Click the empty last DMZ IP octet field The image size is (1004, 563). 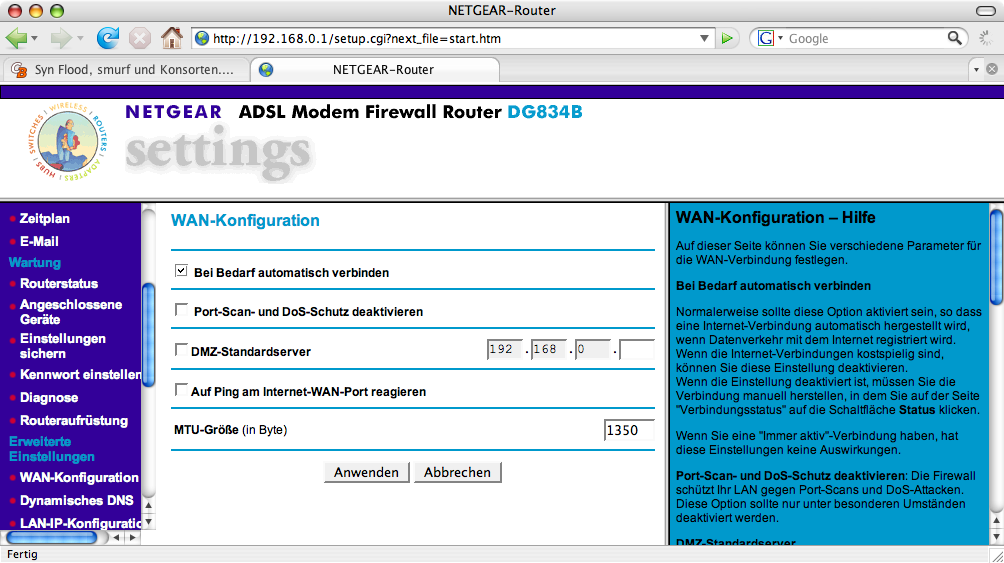[637, 349]
